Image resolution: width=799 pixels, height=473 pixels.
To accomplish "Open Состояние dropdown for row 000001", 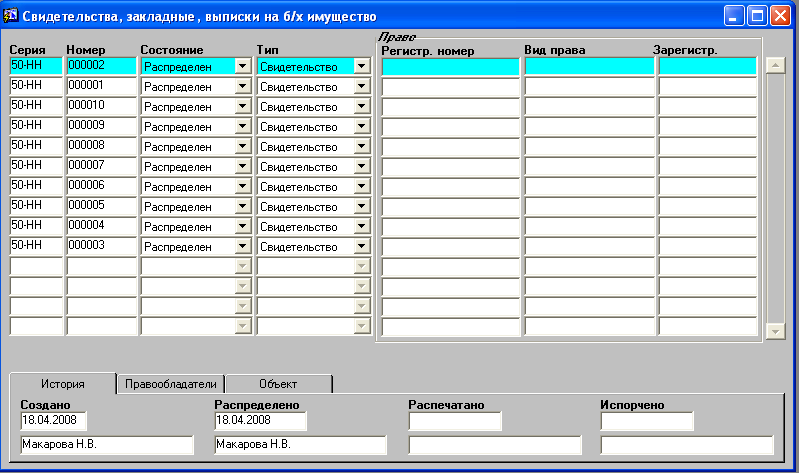I will [x=243, y=86].
